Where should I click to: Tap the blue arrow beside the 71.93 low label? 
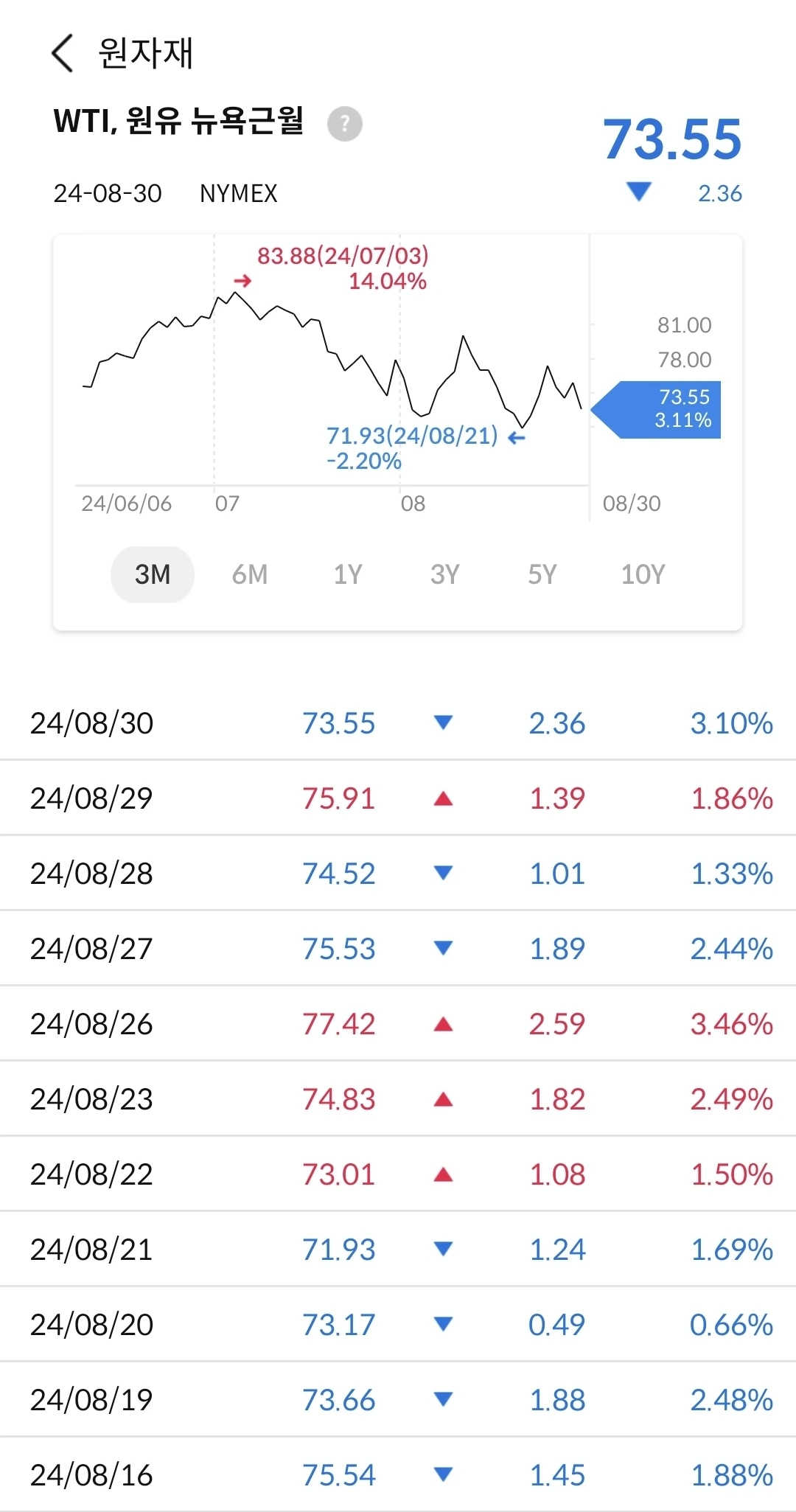[517, 438]
